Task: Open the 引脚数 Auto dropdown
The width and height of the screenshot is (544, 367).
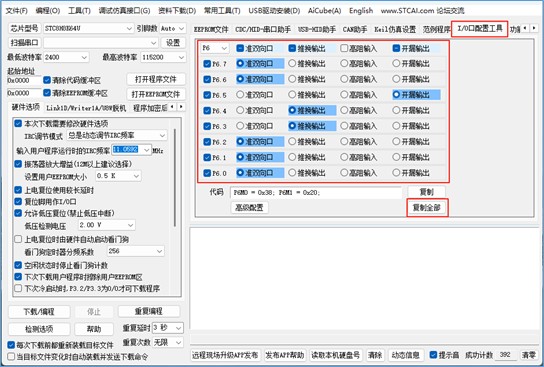Action: [x=172, y=28]
